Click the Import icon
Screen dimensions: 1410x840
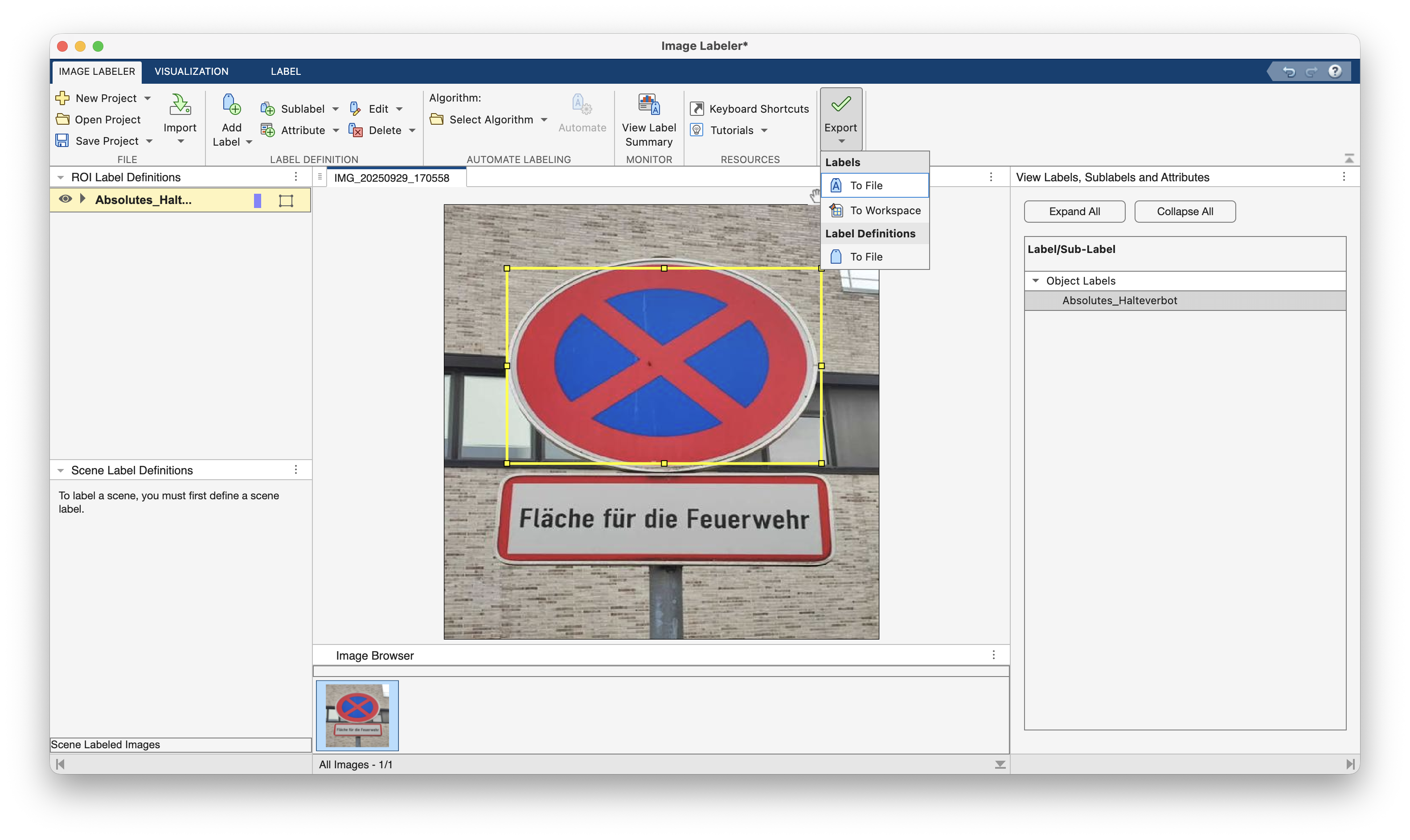tap(180, 105)
